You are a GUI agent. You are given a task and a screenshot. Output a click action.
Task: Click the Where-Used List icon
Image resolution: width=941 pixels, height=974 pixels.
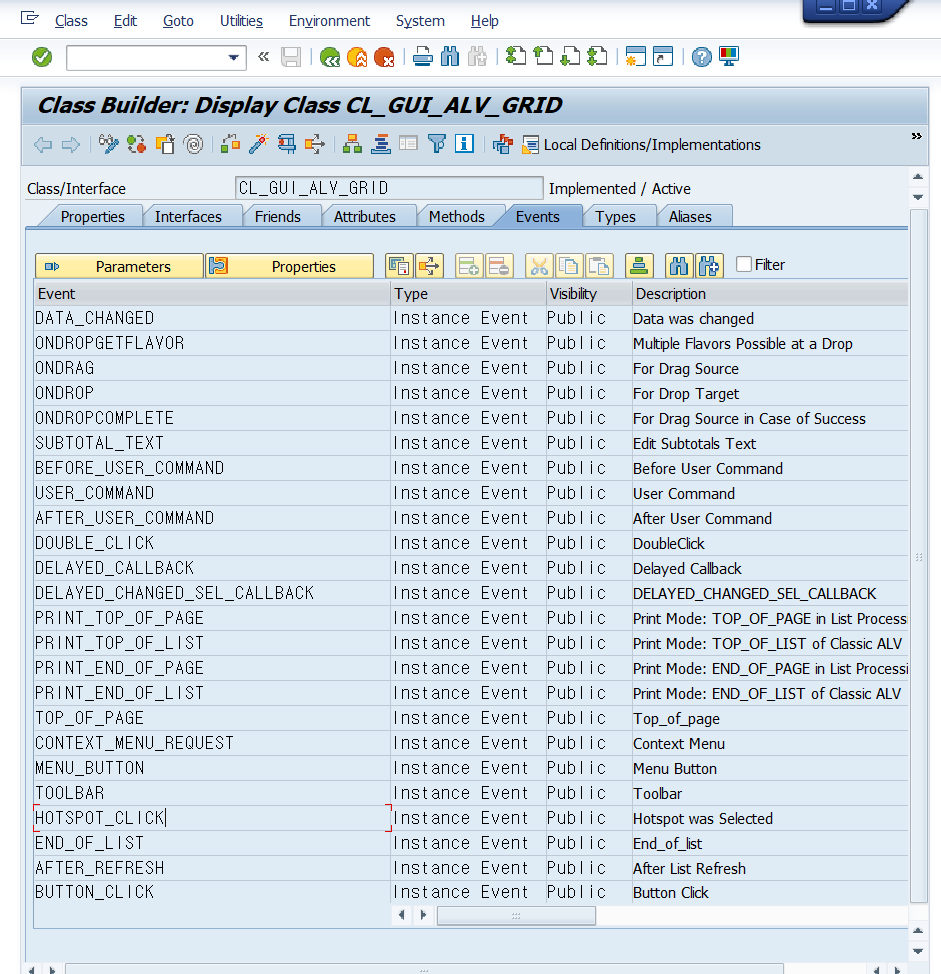[x=315, y=145]
